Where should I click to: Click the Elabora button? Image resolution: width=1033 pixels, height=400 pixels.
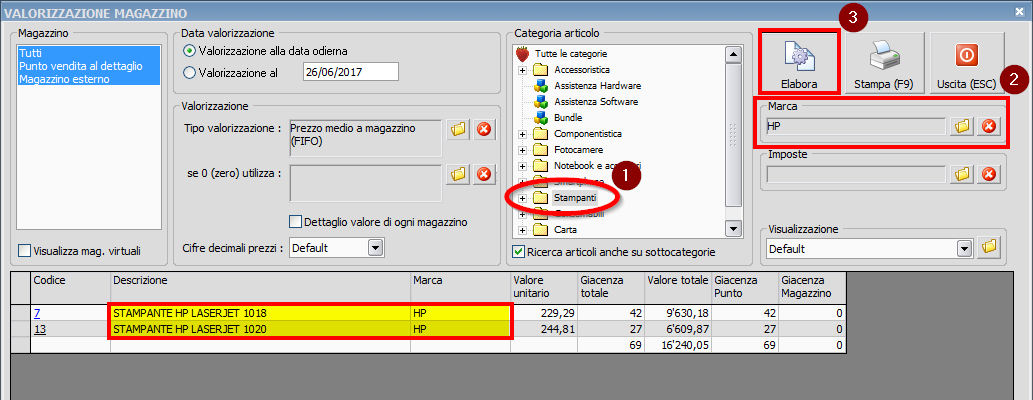pos(799,61)
